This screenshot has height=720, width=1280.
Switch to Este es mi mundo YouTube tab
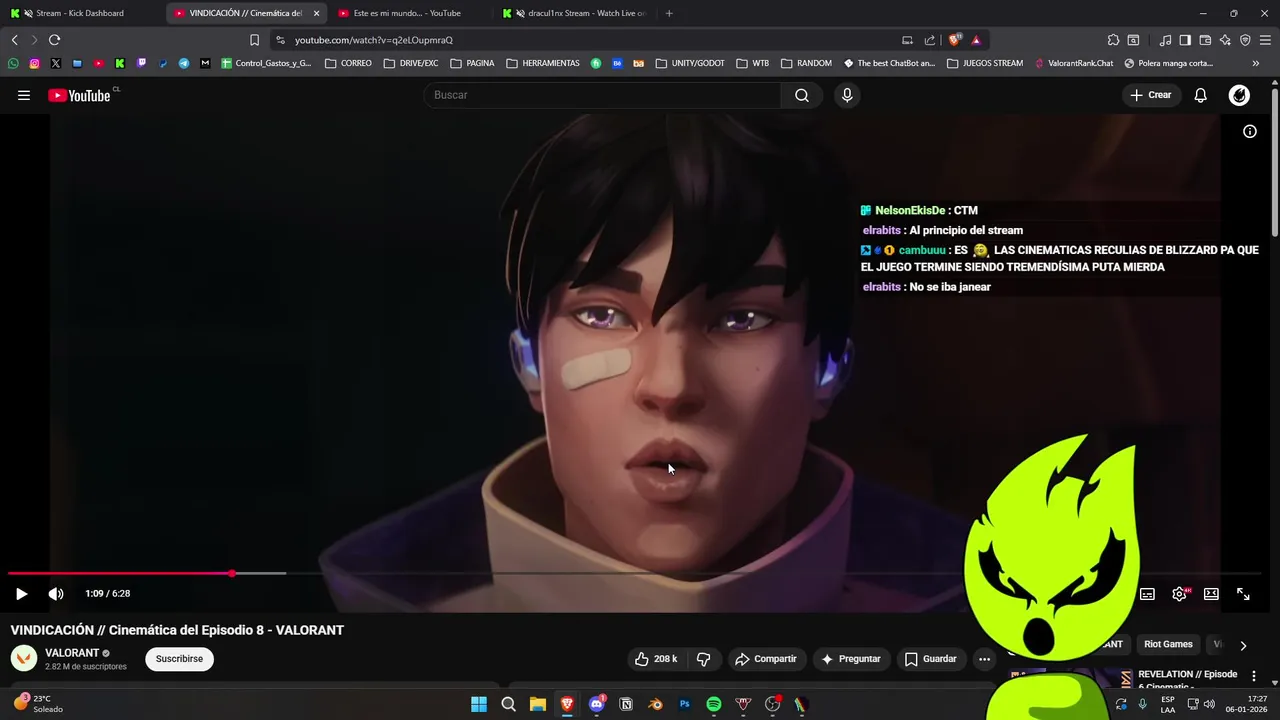pyautogui.click(x=407, y=13)
